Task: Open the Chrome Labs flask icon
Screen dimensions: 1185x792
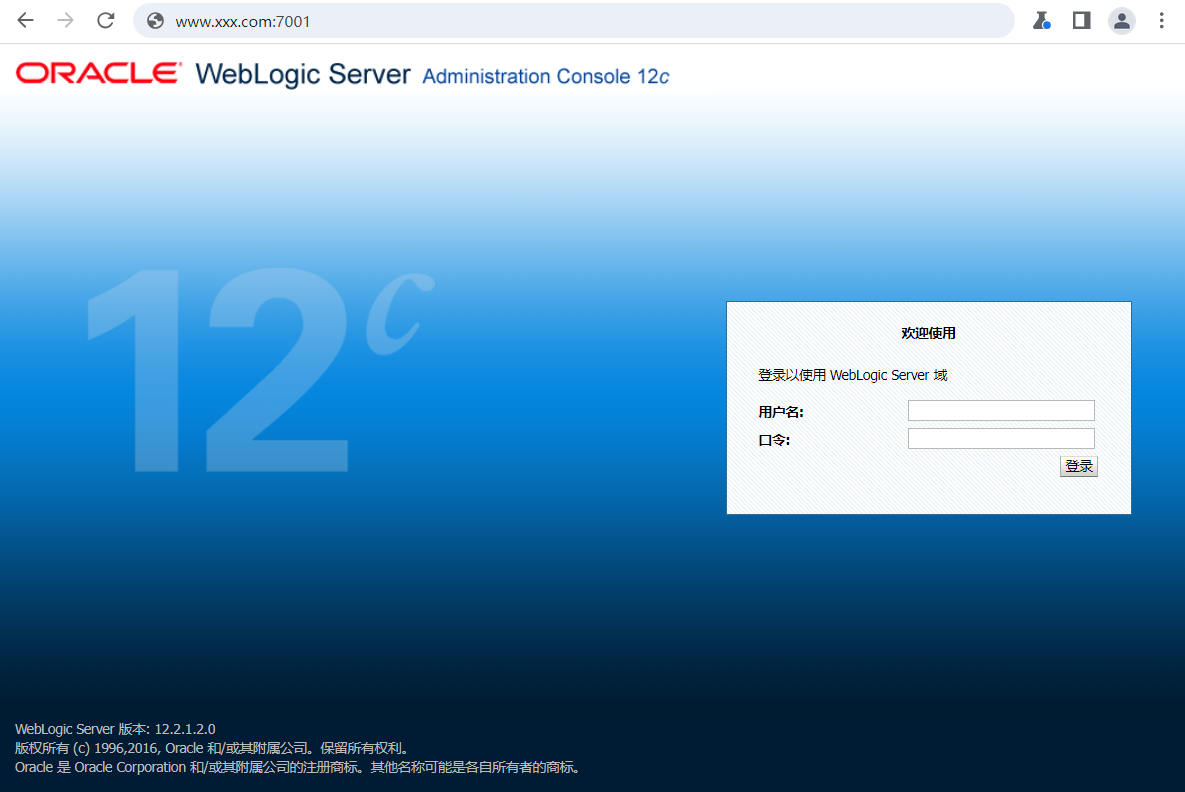Action: coord(1041,20)
